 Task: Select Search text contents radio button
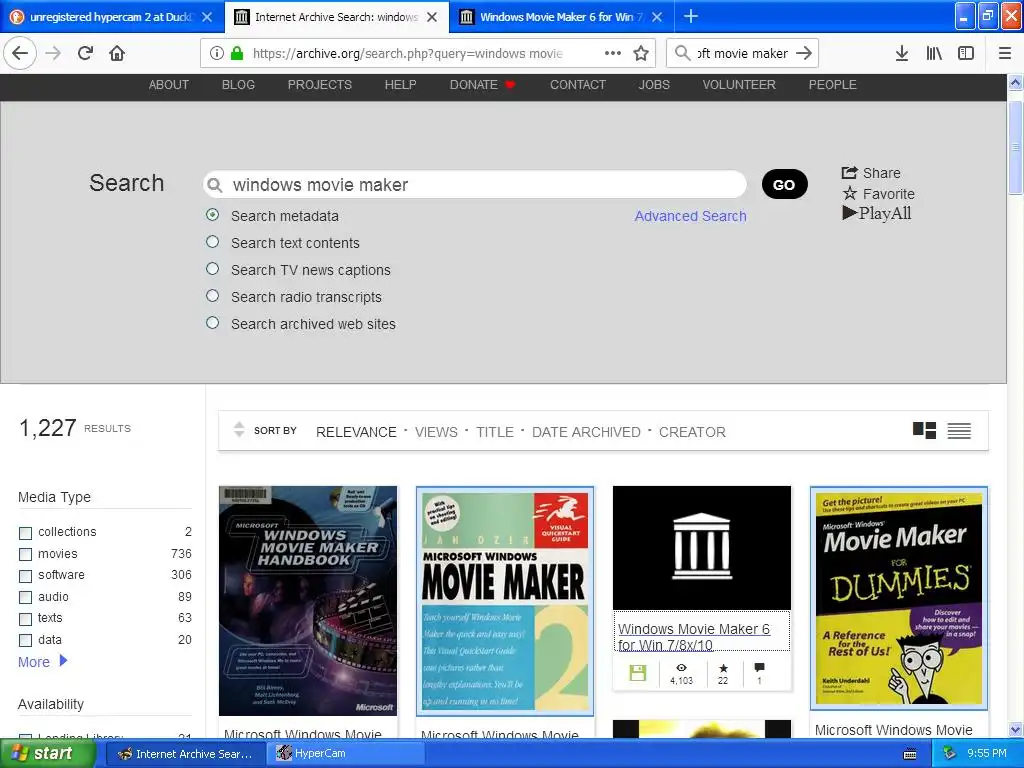click(212, 242)
